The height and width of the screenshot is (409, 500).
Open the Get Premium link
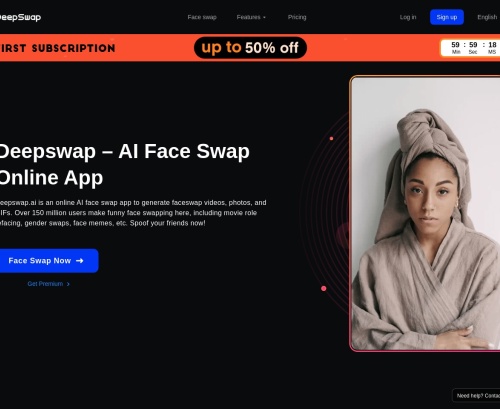(49, 284)
